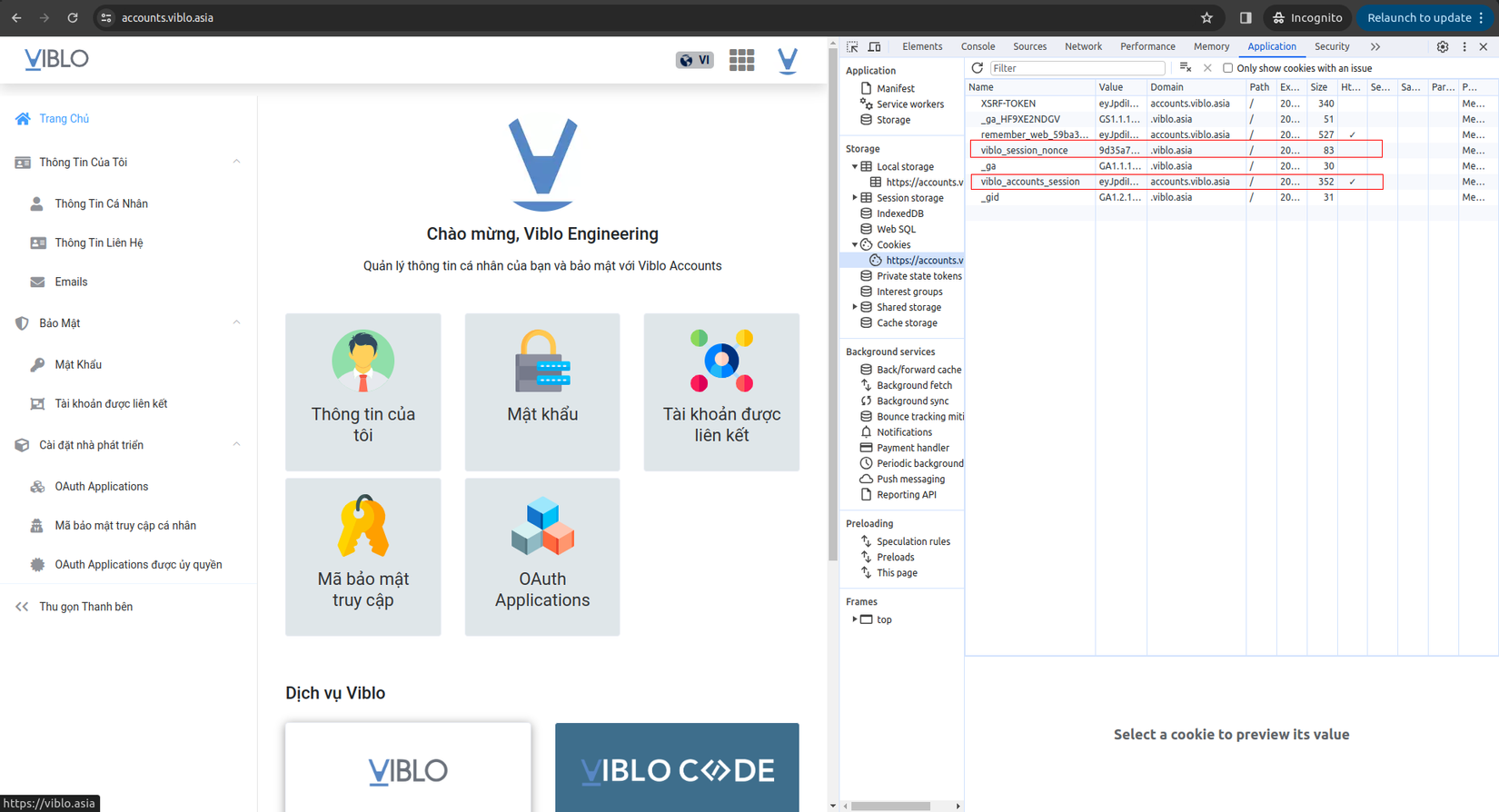Screen dimensions: 1499x812
Task: Open the Emails sidebar item
Action: point(71,282)
